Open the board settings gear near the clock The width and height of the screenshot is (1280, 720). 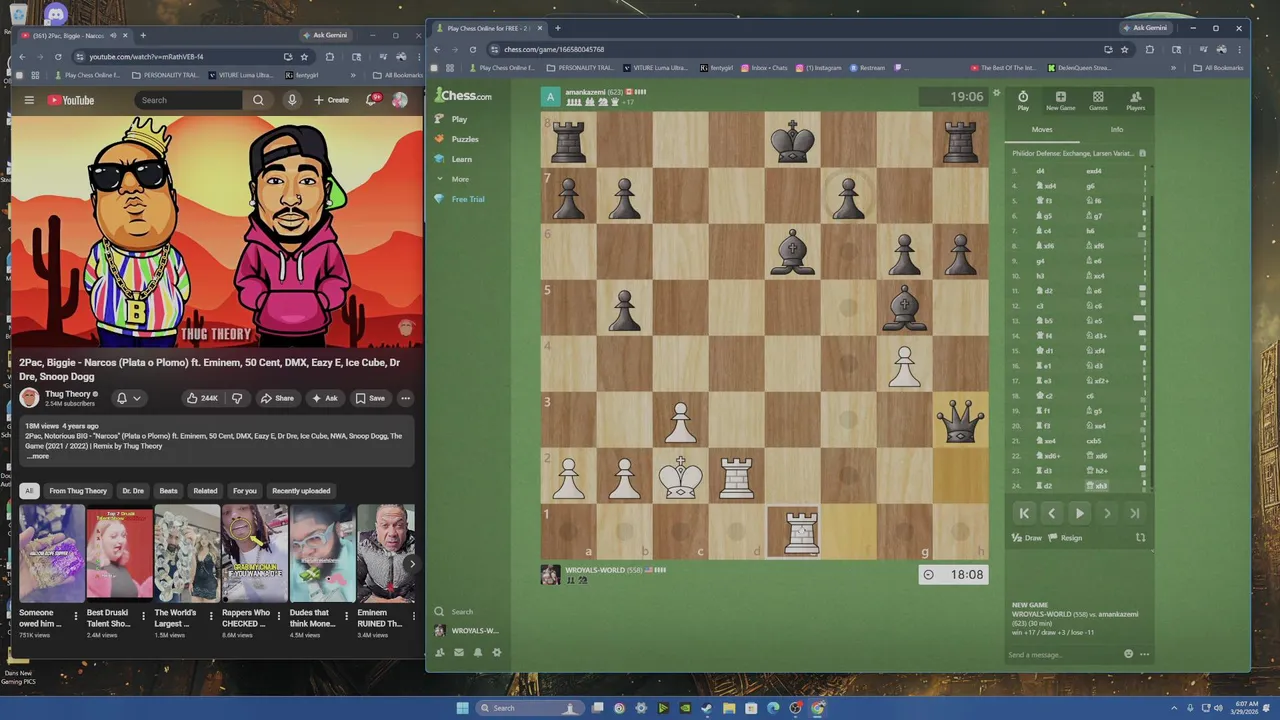pyautogui.click(x=996, y=94)
